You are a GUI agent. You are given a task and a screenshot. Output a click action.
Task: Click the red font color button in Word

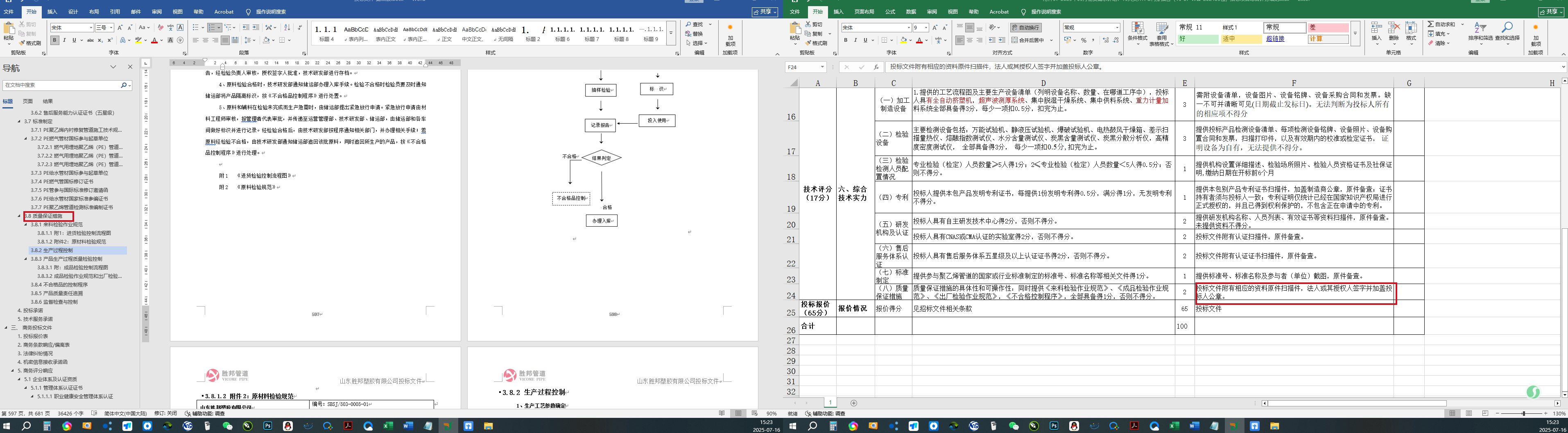(155, 40)
